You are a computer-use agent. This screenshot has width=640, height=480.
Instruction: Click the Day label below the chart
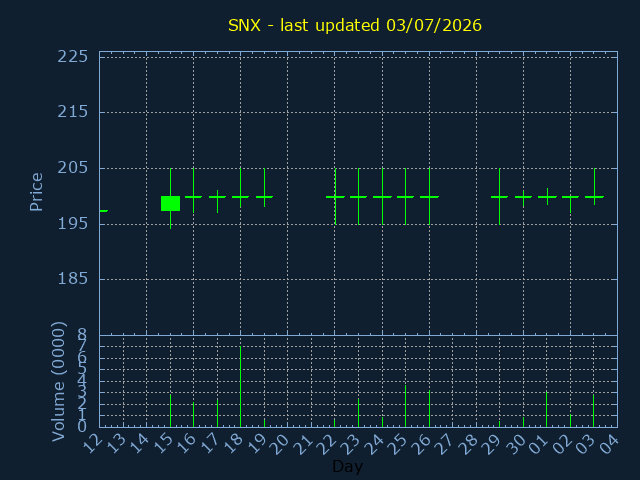[347, 466]
